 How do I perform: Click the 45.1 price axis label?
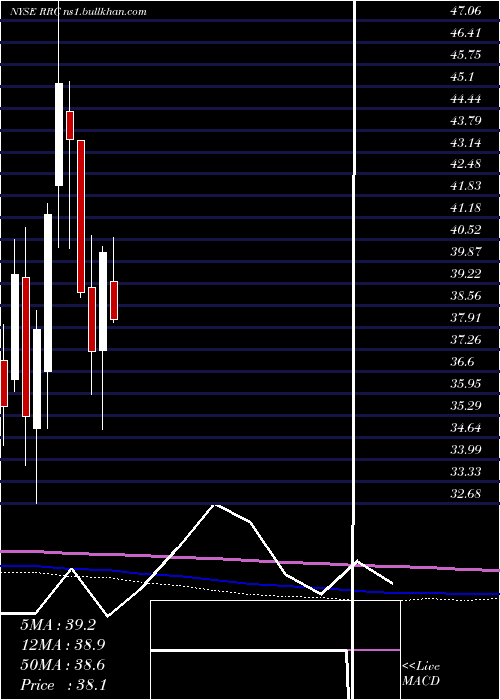coord(462,77)
